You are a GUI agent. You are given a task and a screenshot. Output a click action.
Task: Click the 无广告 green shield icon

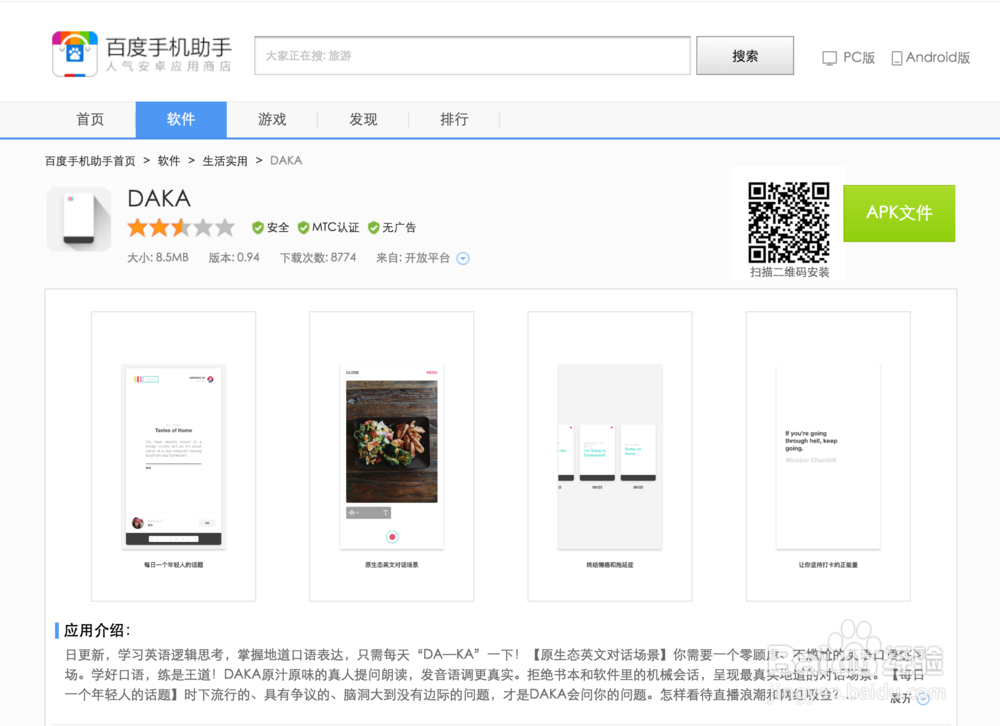coord(374,228)
